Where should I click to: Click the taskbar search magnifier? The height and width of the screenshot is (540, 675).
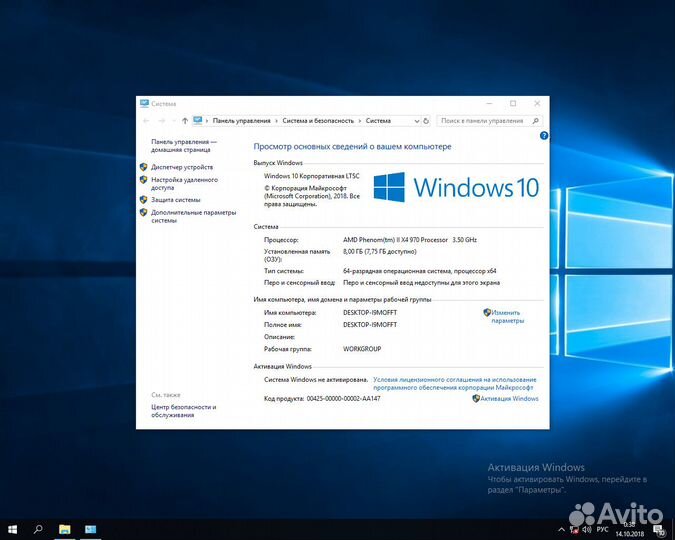tap(38, 528)
